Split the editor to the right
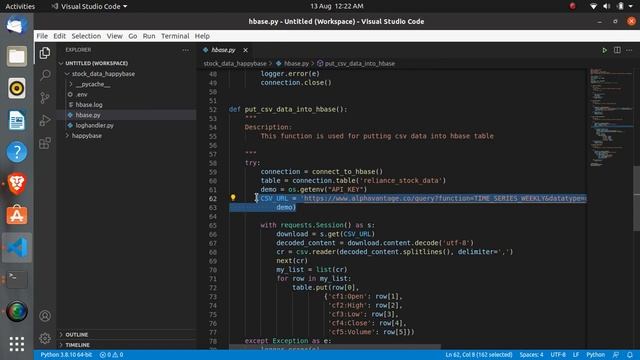The width and height of the screenshot is (640, 360). click(x=617, y=50)
